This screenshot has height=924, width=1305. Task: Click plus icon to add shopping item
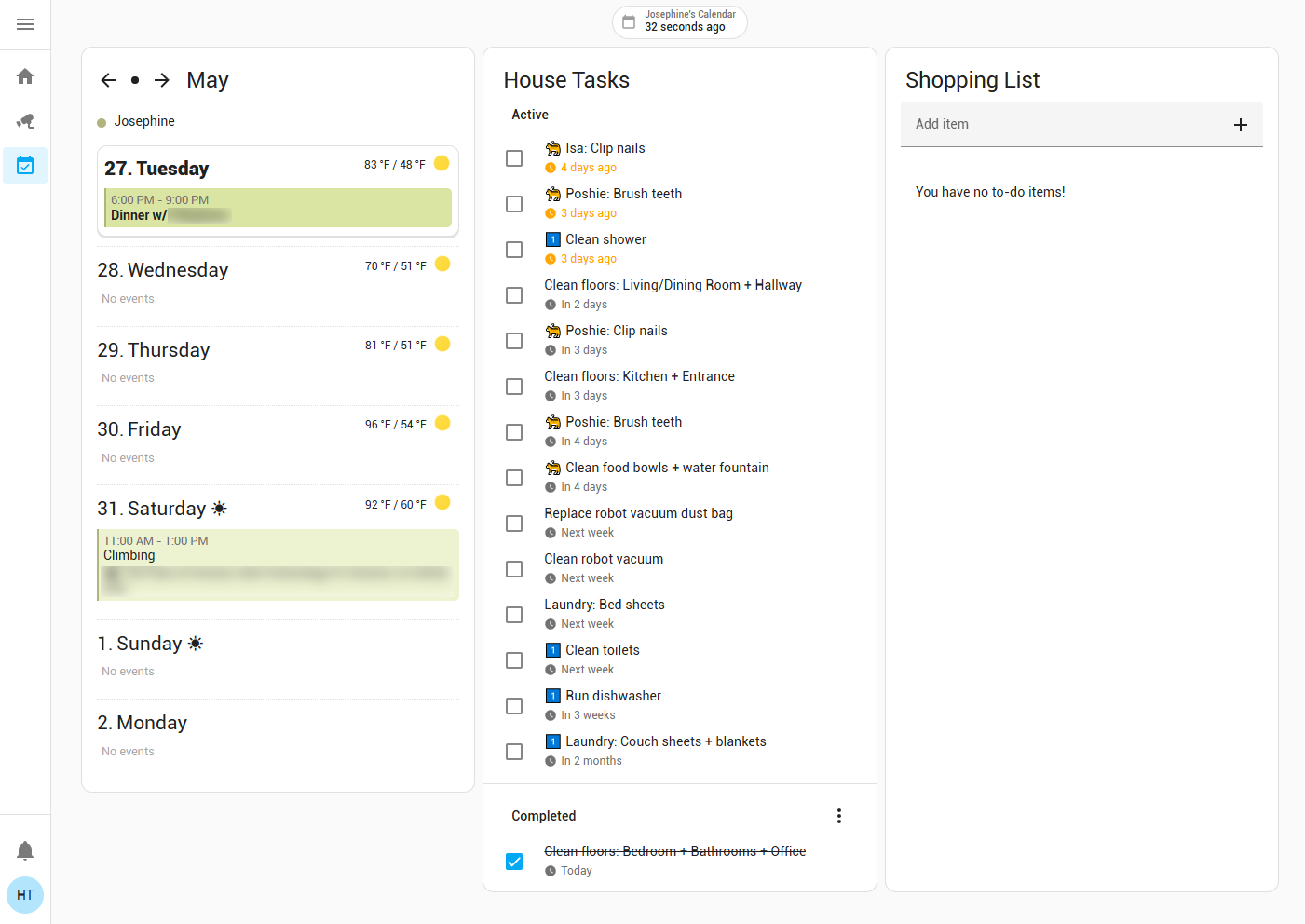(x=1240, y=125)
